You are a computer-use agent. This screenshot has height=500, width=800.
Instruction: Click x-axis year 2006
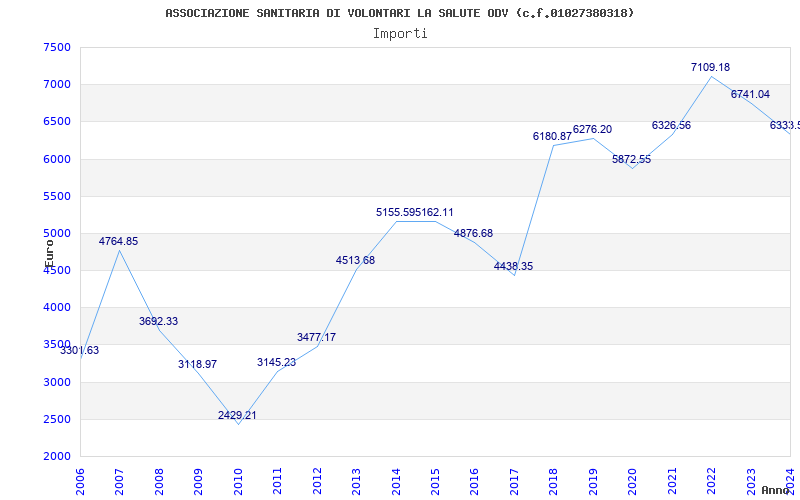80,481
